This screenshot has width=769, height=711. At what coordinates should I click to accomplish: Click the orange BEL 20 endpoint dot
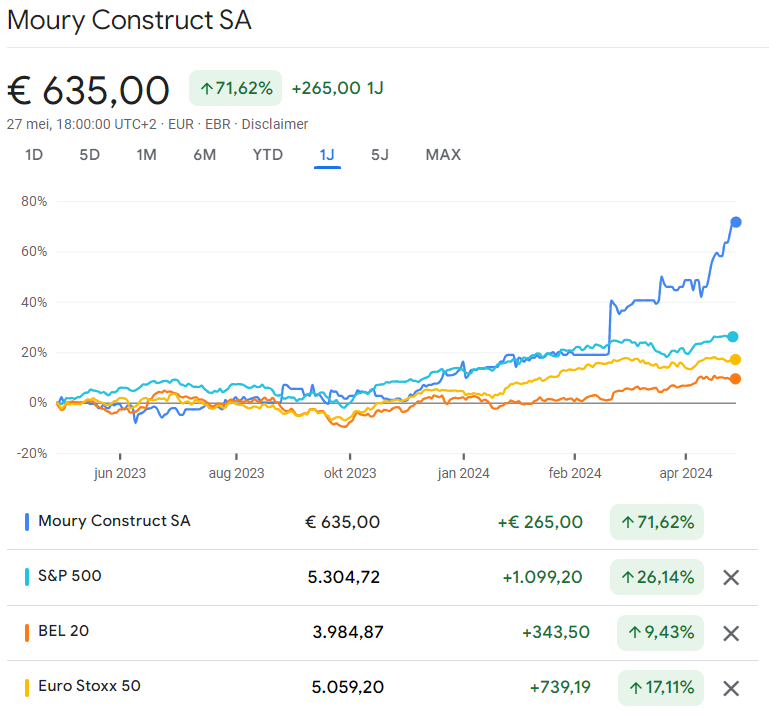735,378
